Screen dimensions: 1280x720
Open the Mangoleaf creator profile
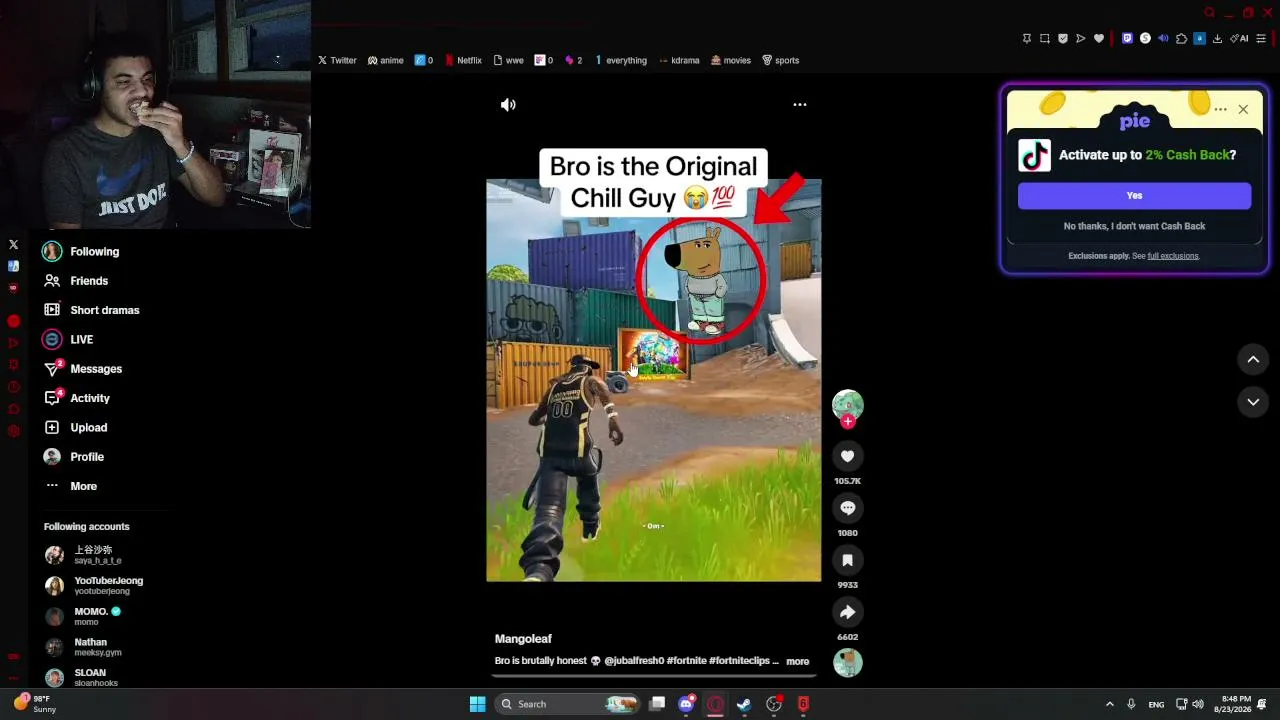(523, 639)
